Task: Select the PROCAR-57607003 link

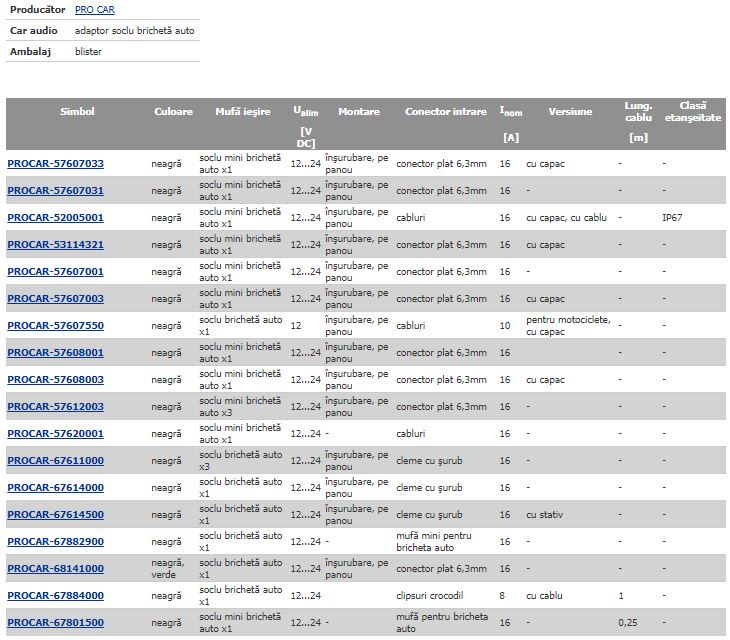Action: tap(55, 298)
